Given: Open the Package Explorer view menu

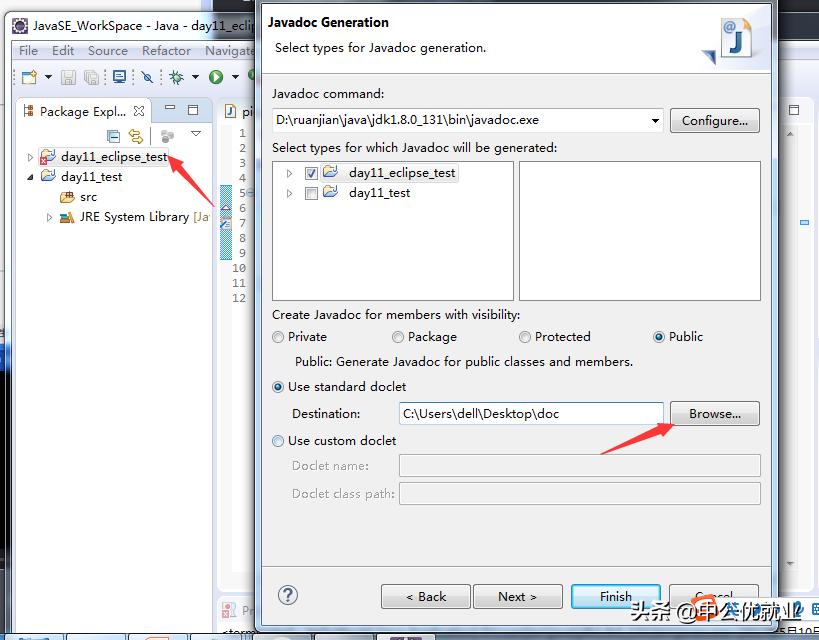Looking at the screenshot, I should coord(196,135).
